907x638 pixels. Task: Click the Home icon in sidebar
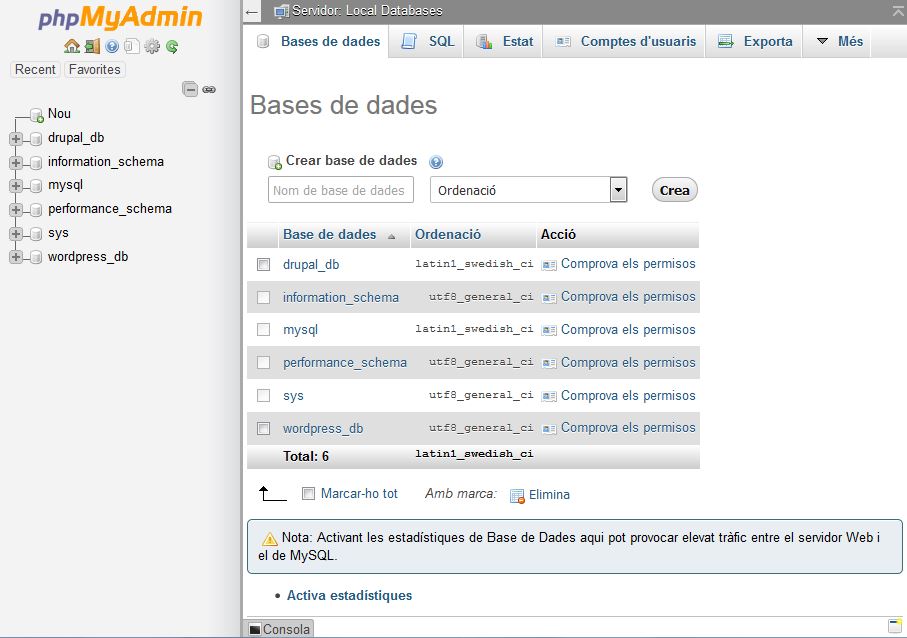(72, 46)
